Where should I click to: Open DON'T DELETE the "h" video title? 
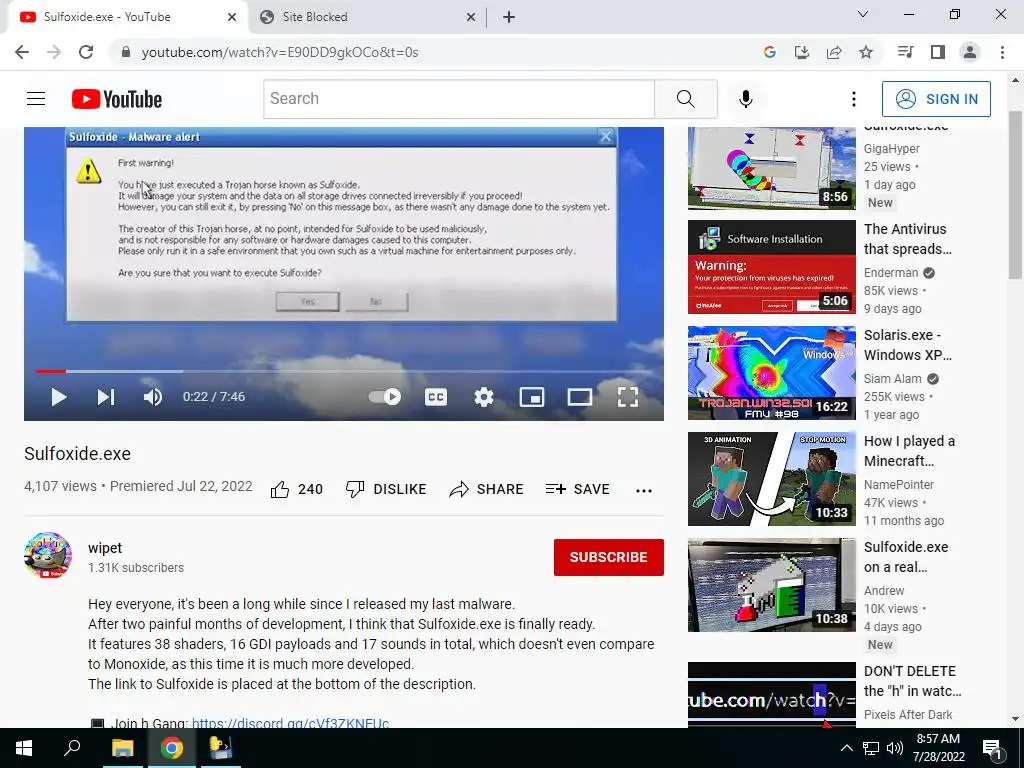912,681
